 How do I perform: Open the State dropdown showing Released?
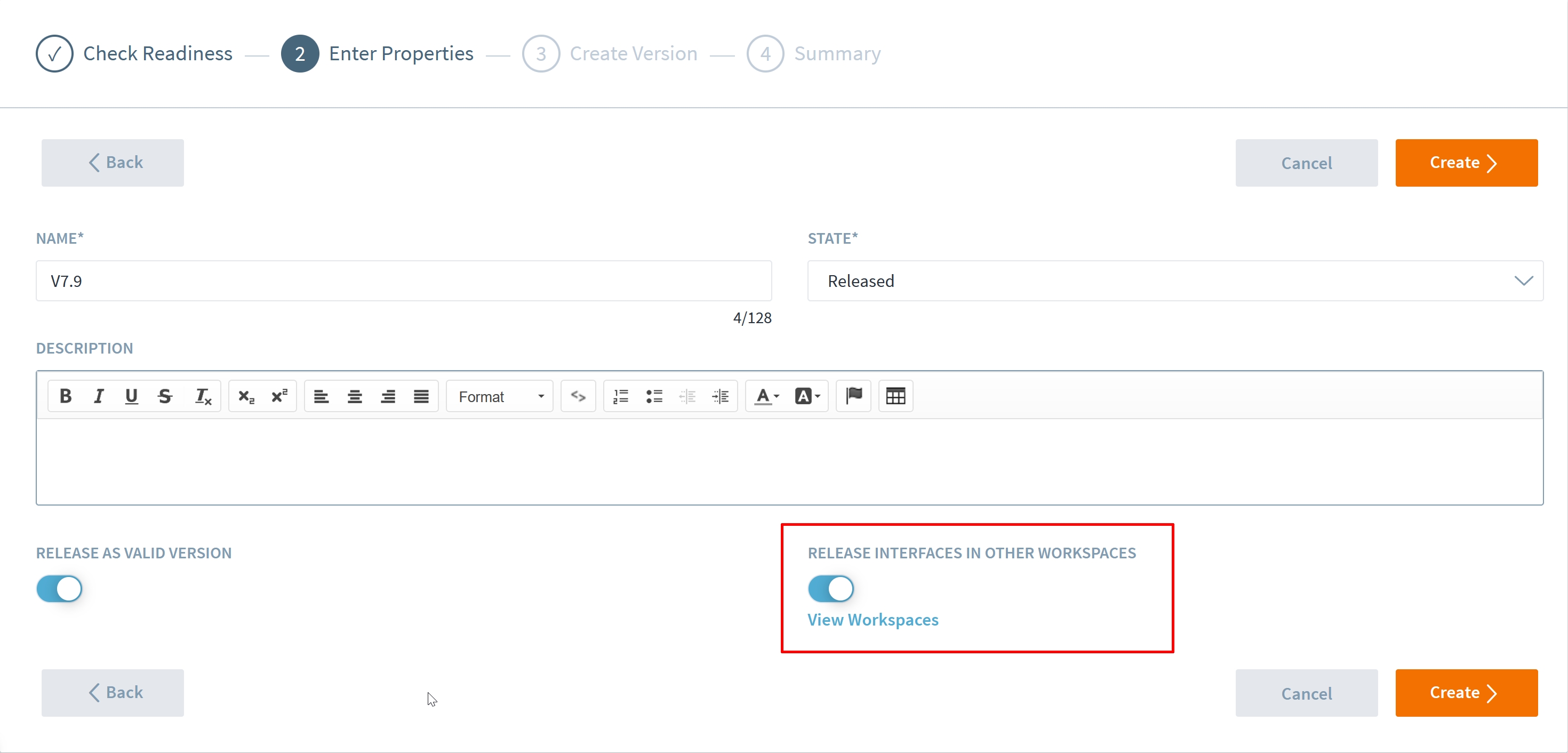pyautogui.click(x=1175, y=281)
